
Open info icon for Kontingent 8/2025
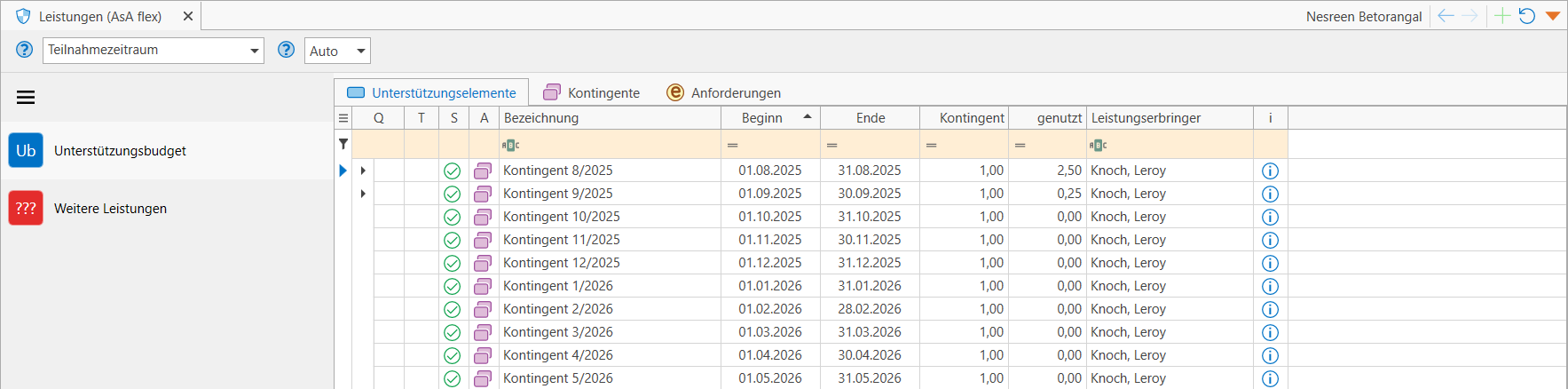[x=1270, y=171]
